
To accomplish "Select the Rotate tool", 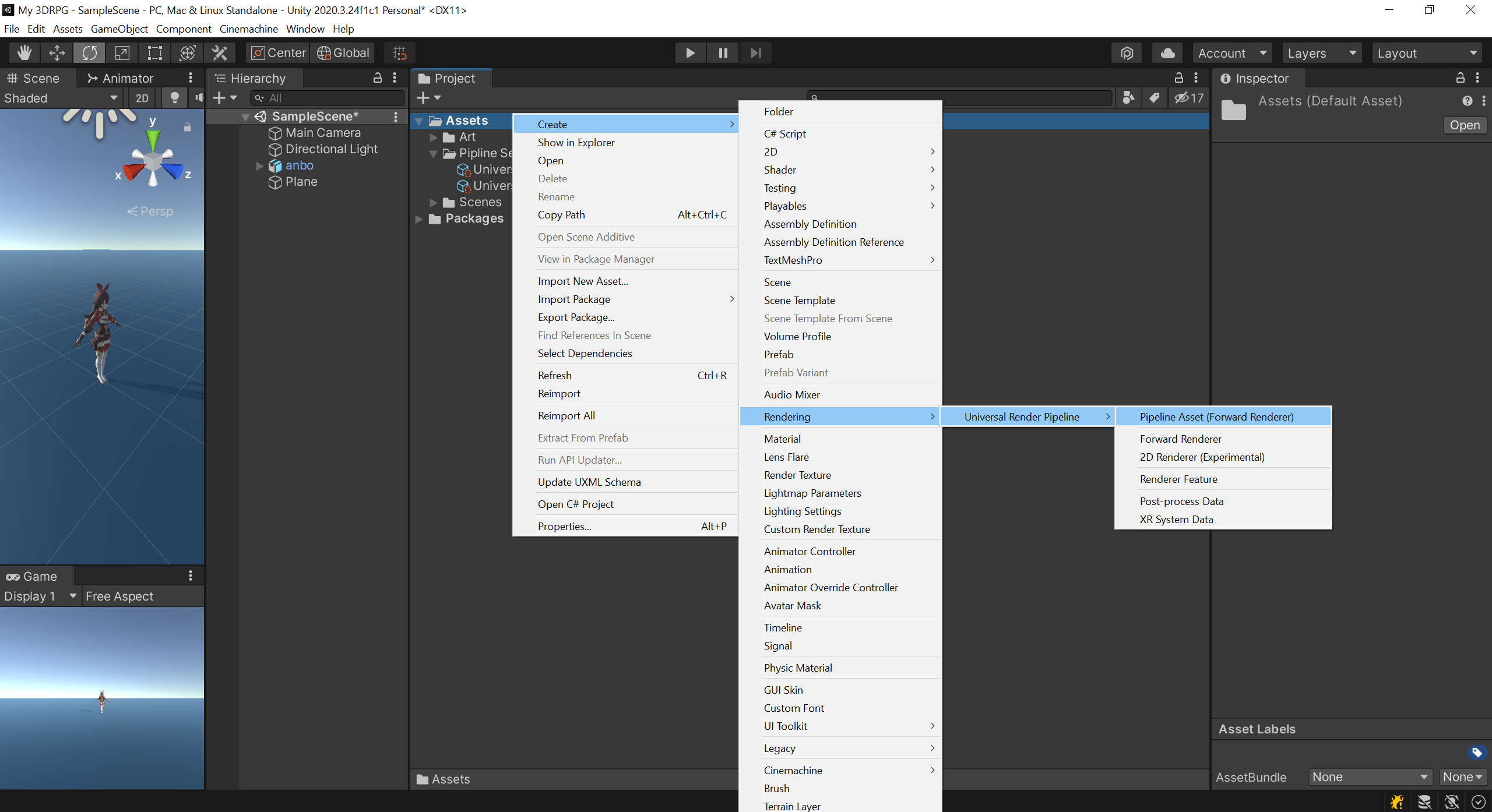I will 89,53.
